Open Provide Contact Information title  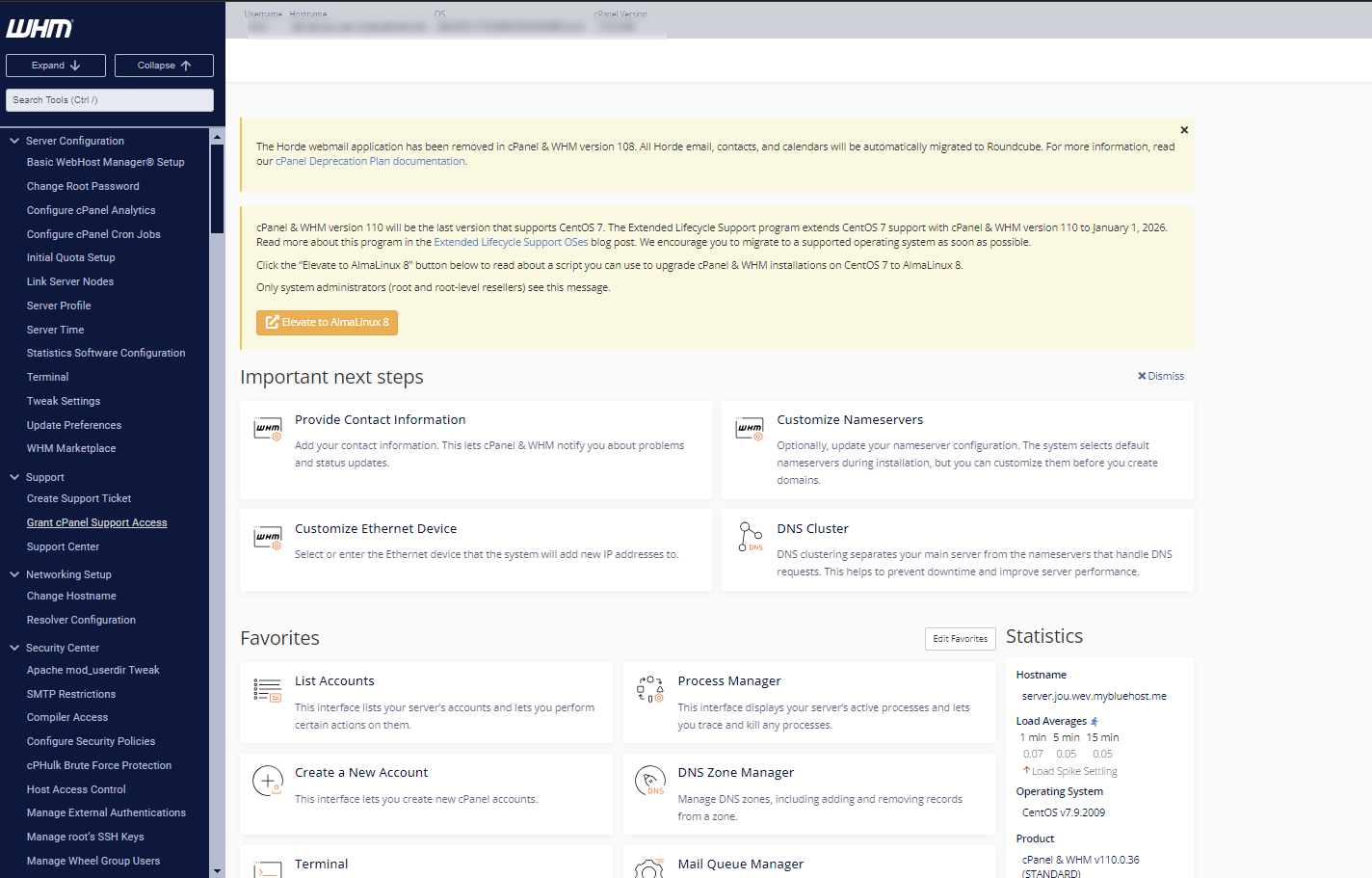(380, 419)
